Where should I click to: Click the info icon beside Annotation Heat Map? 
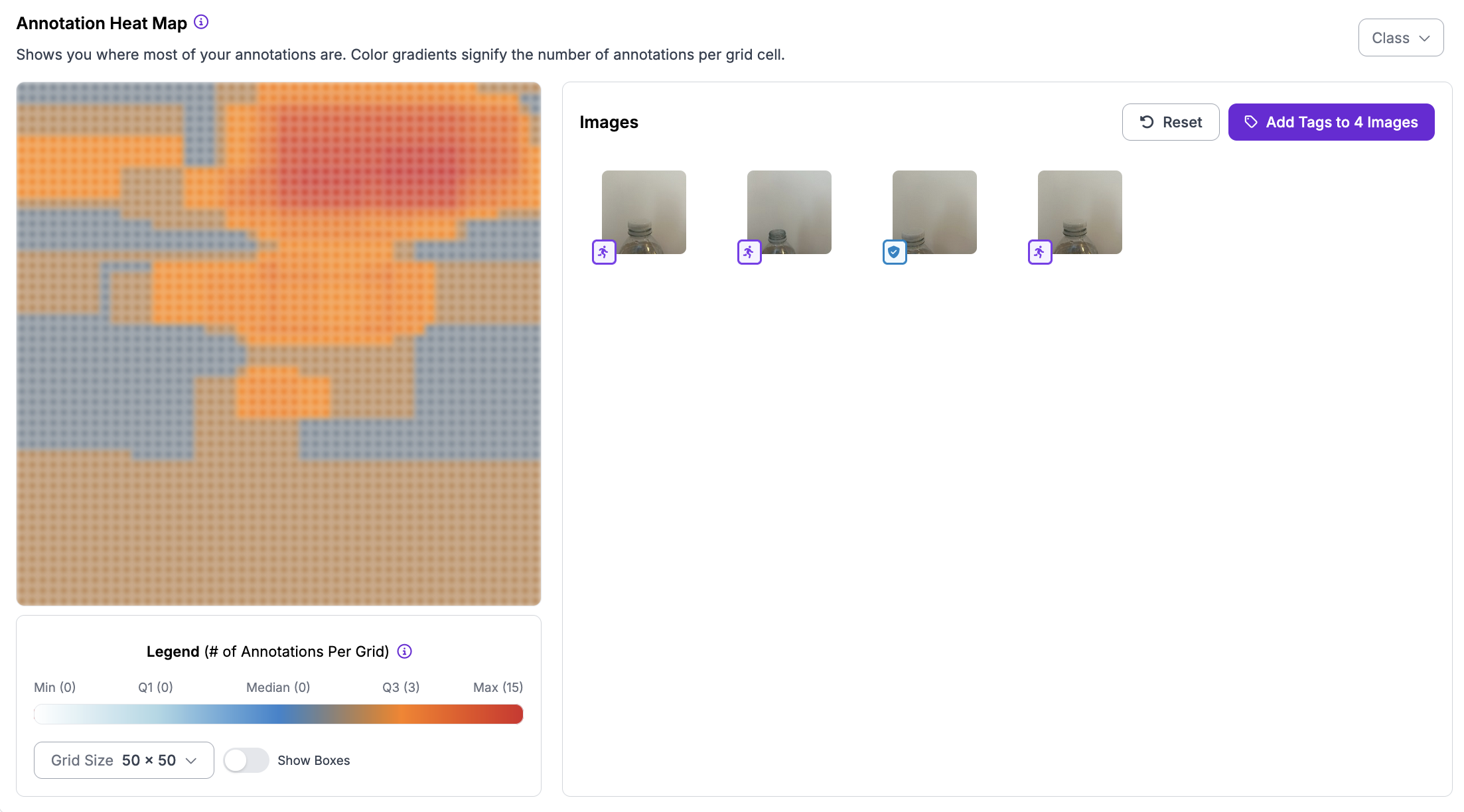click(x=201, y=23)
